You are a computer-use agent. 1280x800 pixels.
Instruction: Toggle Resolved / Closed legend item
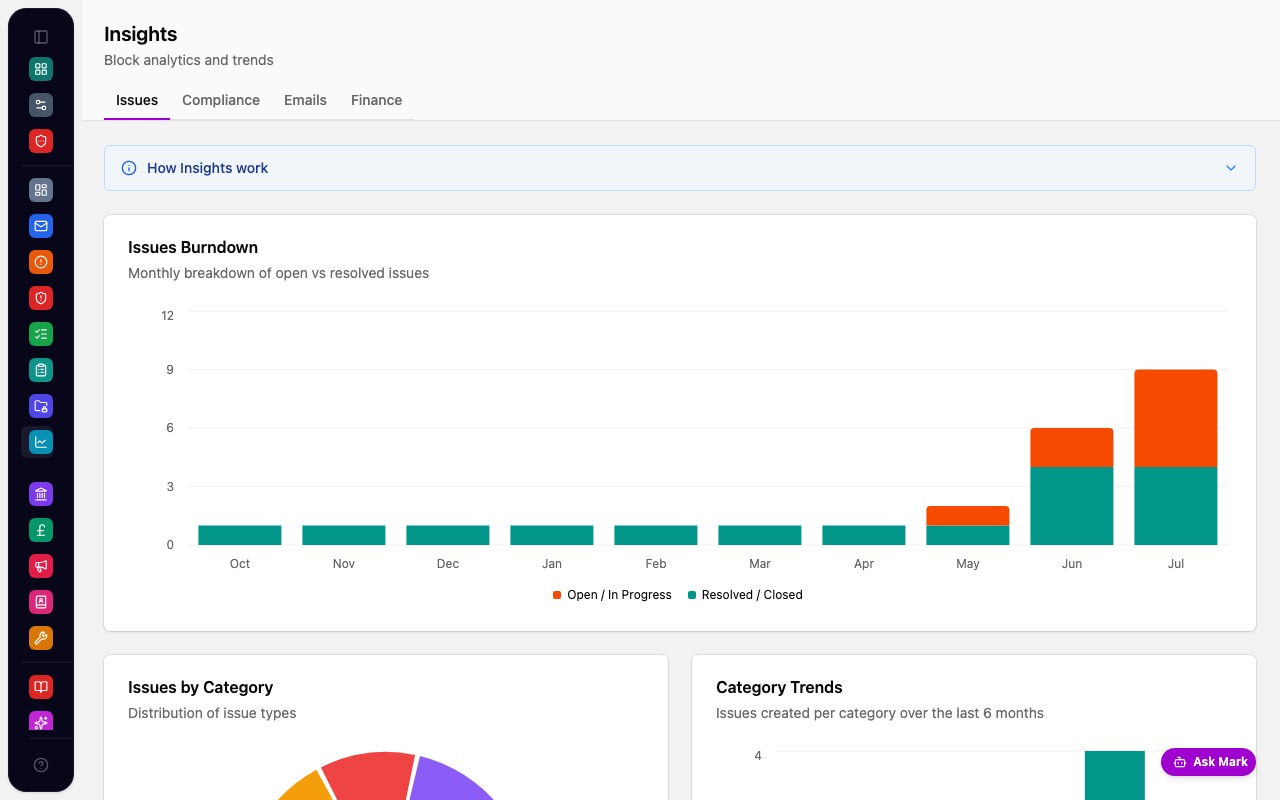click(x=745, y=595)
